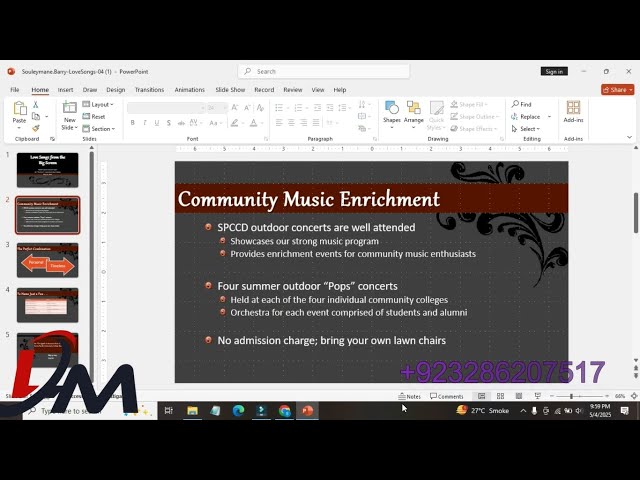Open the File menu
The width and height of the screenshot is (640, 480).
point(15,90)
